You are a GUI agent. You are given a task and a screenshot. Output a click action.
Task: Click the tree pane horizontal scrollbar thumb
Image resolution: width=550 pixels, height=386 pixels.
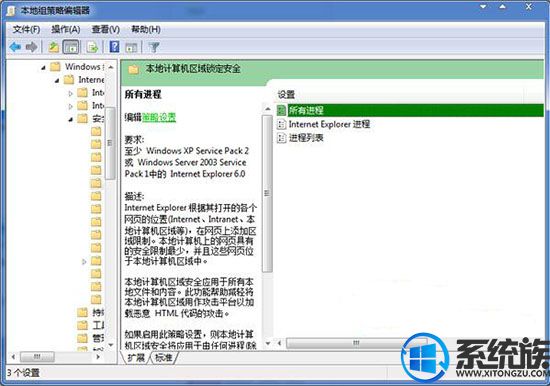click(x=37, y=357)
